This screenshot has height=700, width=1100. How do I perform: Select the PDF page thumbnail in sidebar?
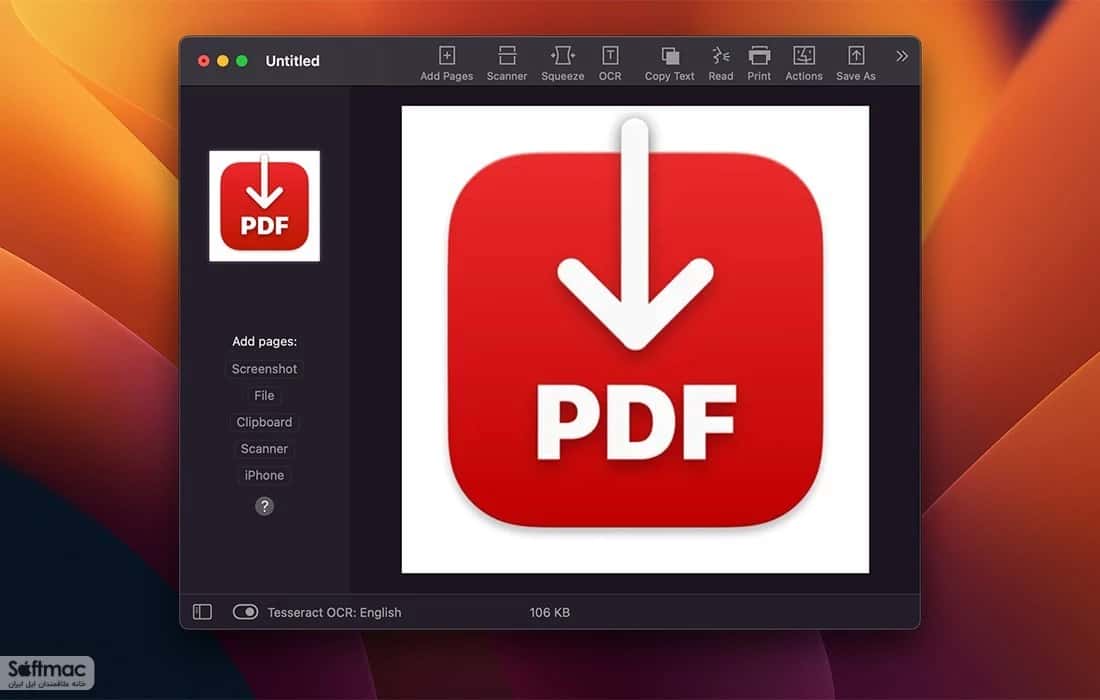pos(264,206)
